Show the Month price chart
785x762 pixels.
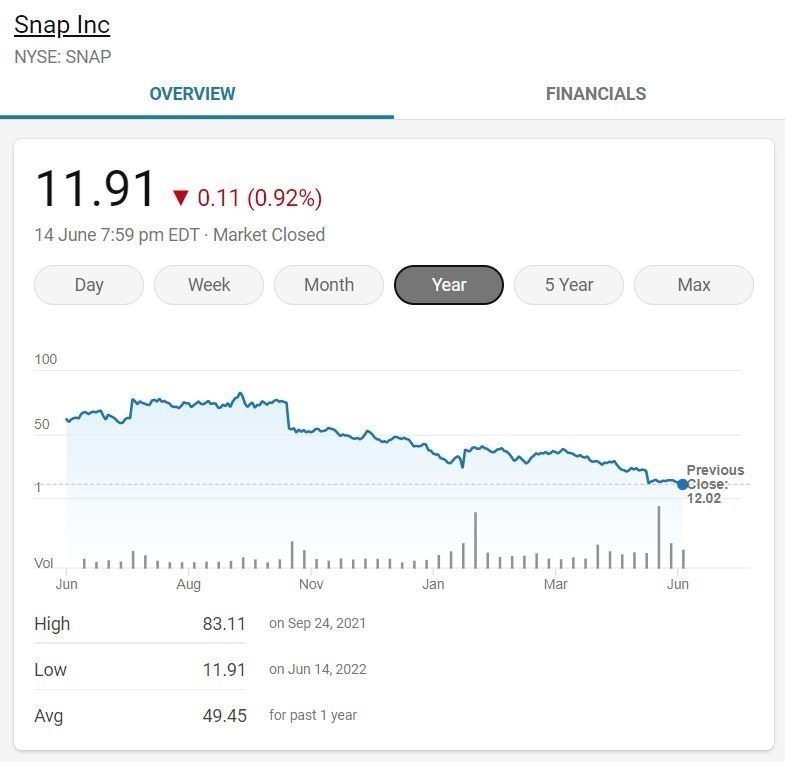pyautogui.click(x=329, y=285)
